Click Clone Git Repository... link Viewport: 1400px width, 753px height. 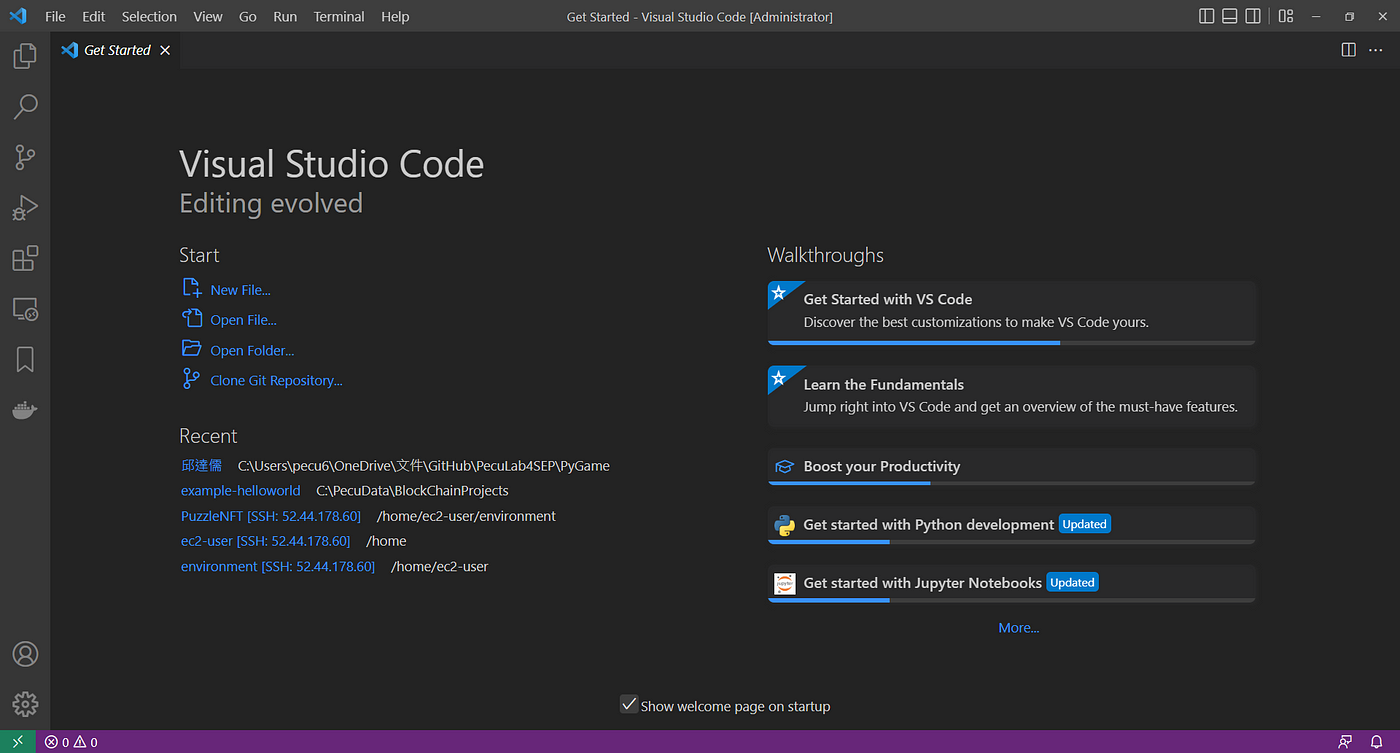276,380
